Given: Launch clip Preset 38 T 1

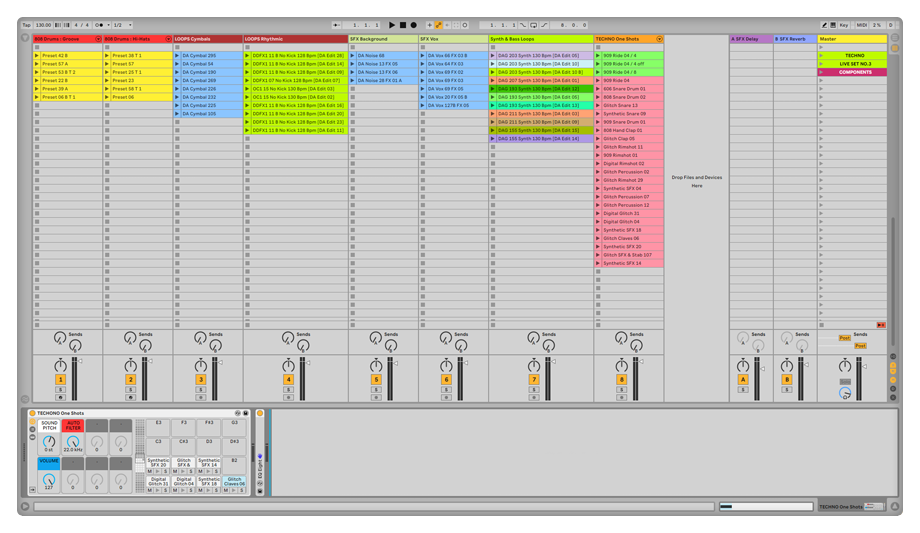Looking at the screenshot, I should [107, 56].
